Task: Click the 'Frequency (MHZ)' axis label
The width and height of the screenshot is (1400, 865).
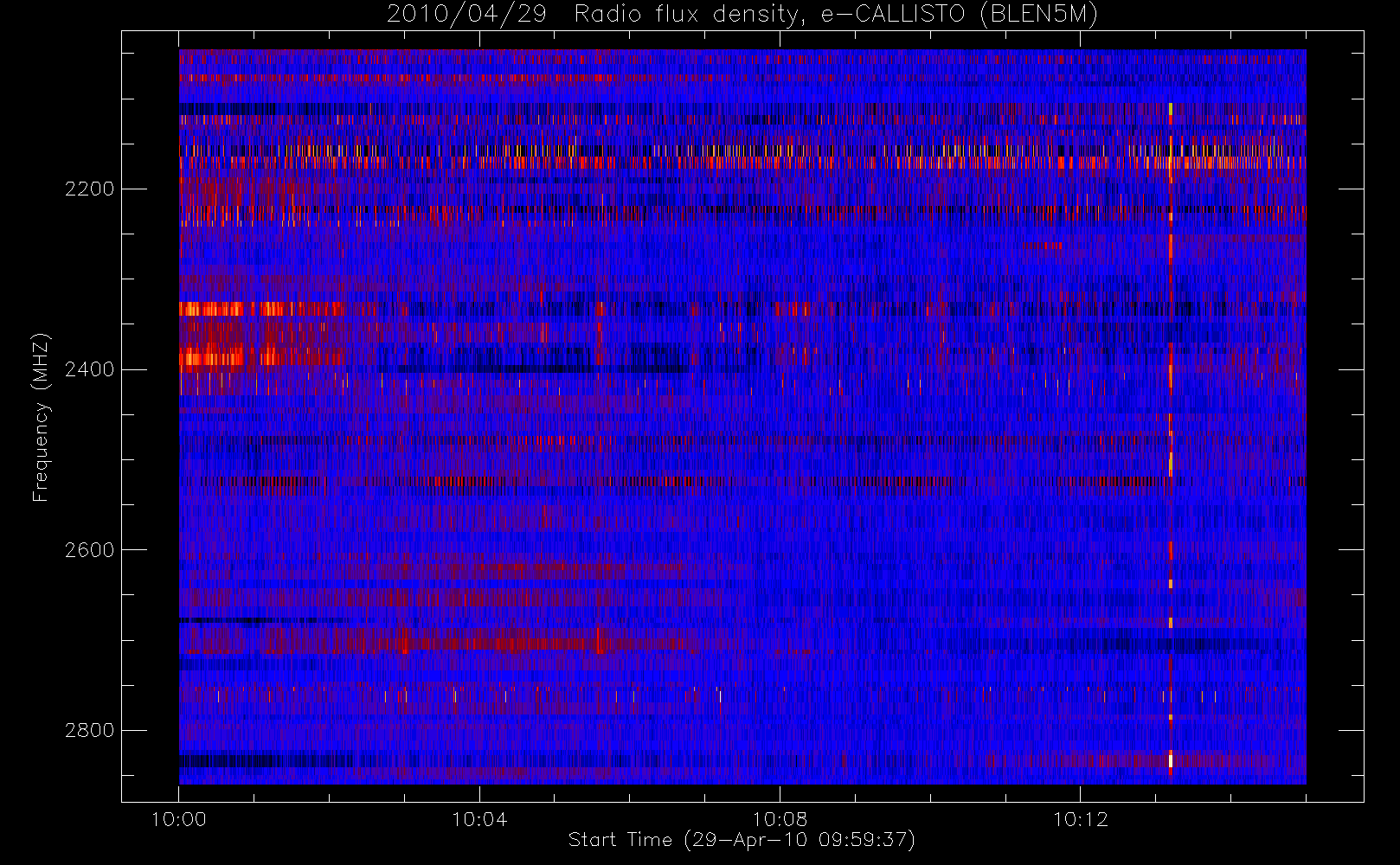Action: tap(41, 418)
